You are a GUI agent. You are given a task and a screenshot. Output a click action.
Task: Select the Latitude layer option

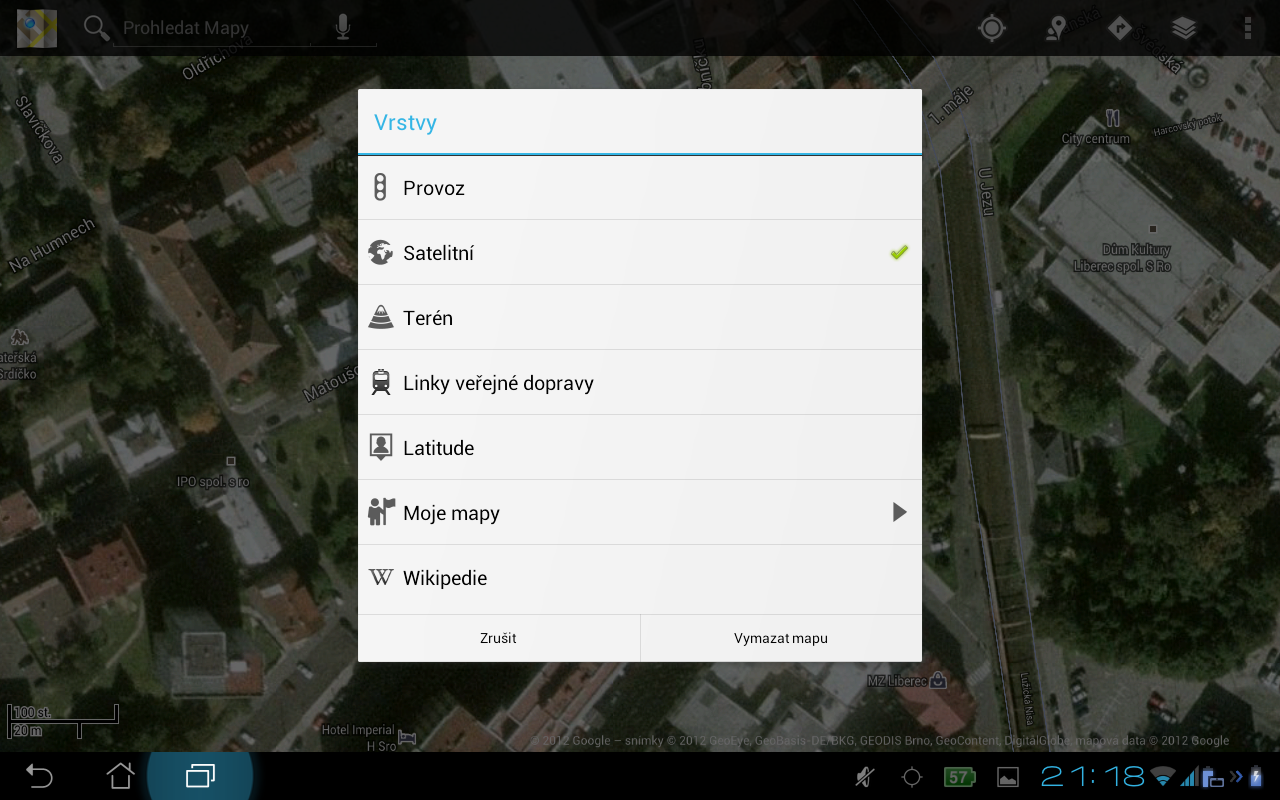[x=638, y=448]
